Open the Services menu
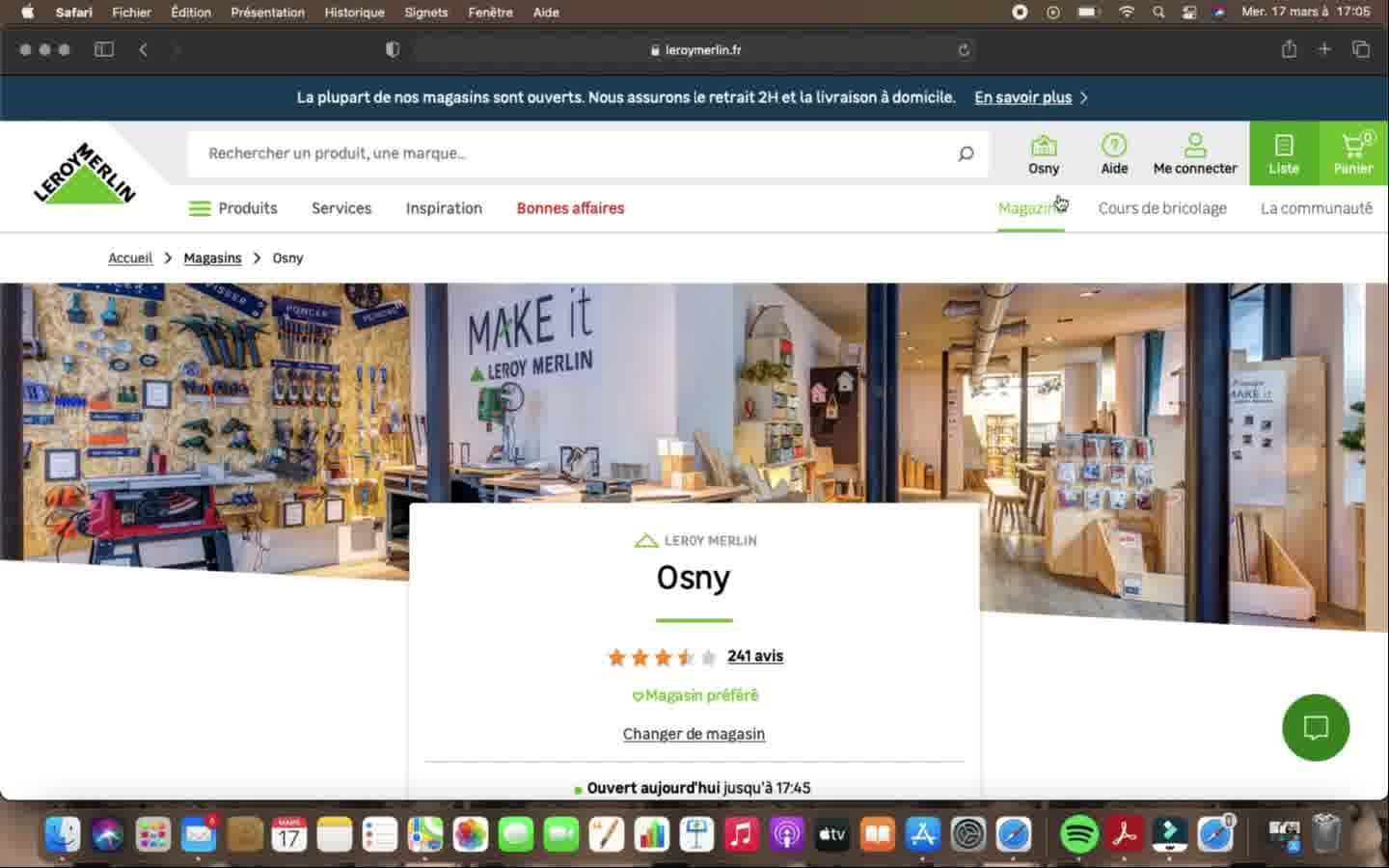This screenshot has height=868, width=1389. 341,208
